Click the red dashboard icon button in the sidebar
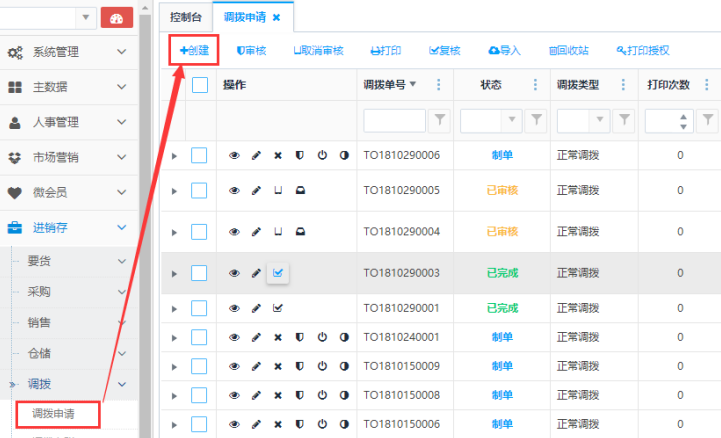Screen dimensions: 721x438 click(117, 17)
